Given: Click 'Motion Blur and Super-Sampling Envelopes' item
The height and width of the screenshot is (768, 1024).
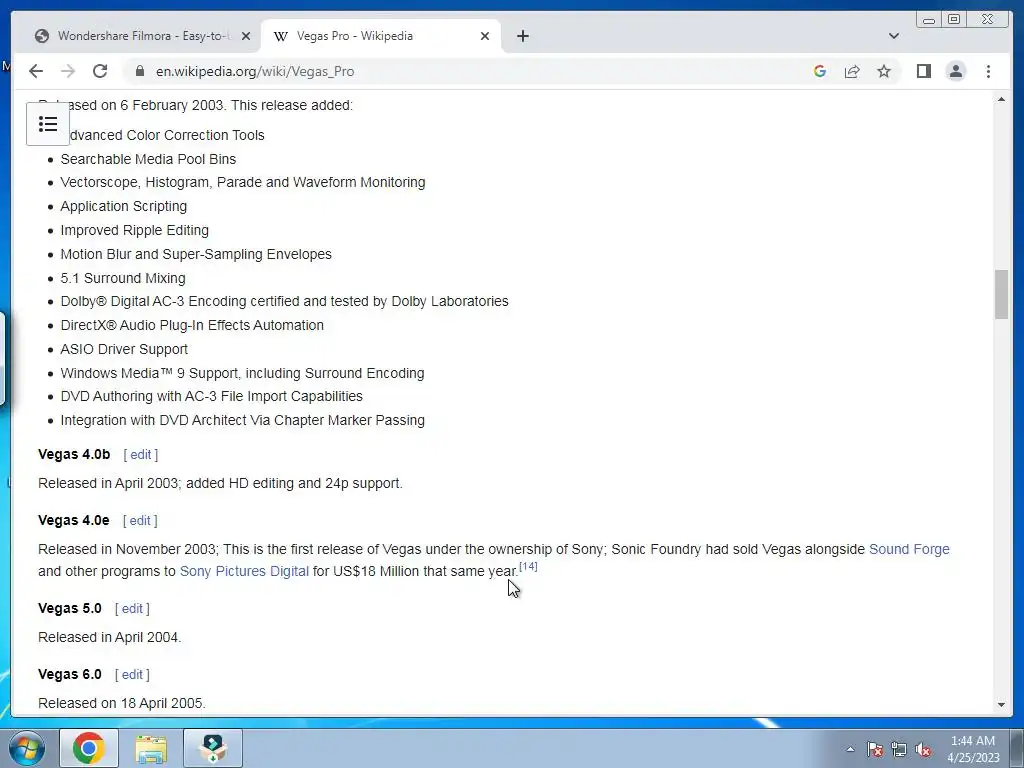Looking at the screenshot, I should pos(196,254).
